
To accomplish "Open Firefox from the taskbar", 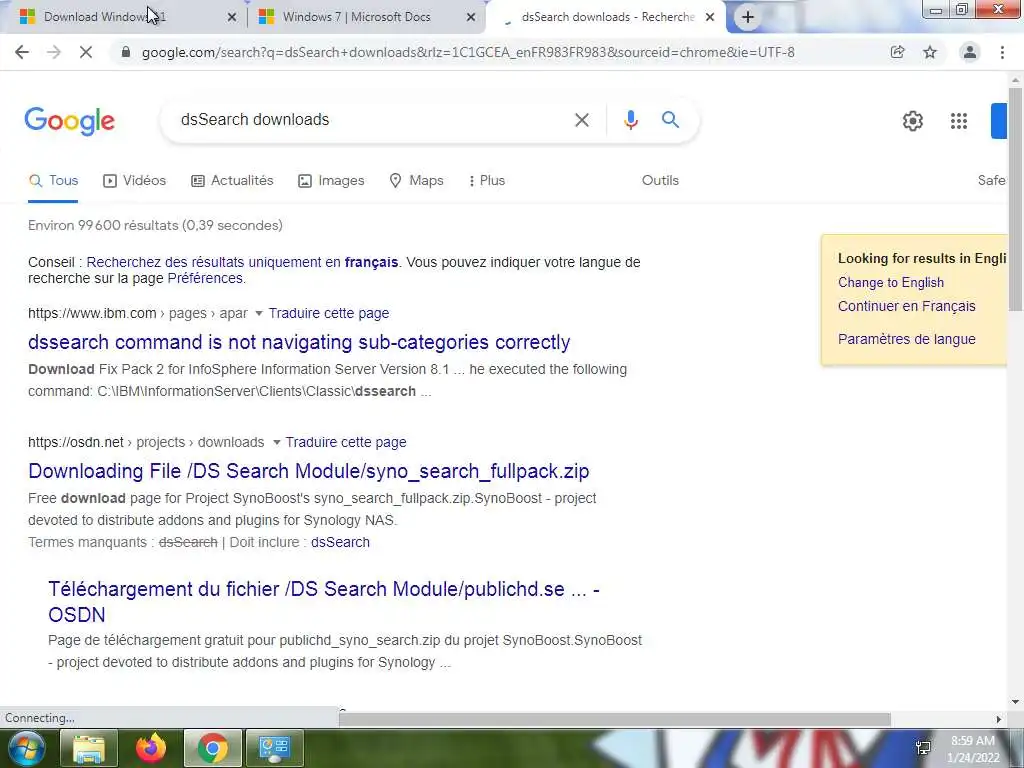I will pos(150,748).
